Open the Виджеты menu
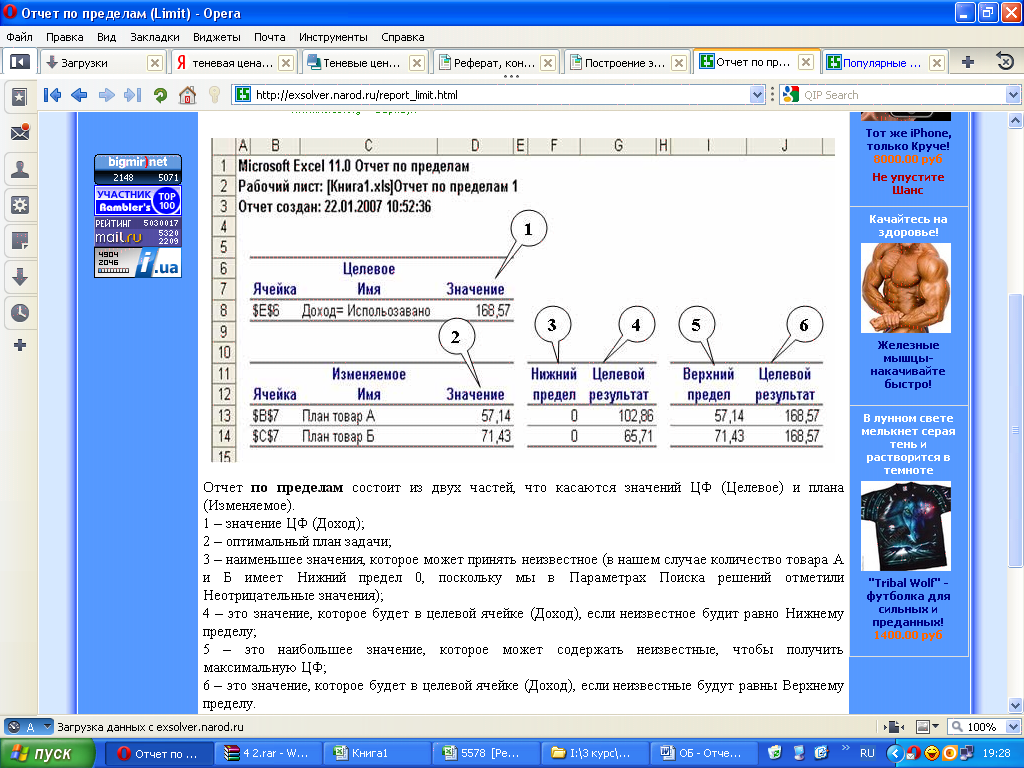The image size is (1024, 768). tap(217, 37)
